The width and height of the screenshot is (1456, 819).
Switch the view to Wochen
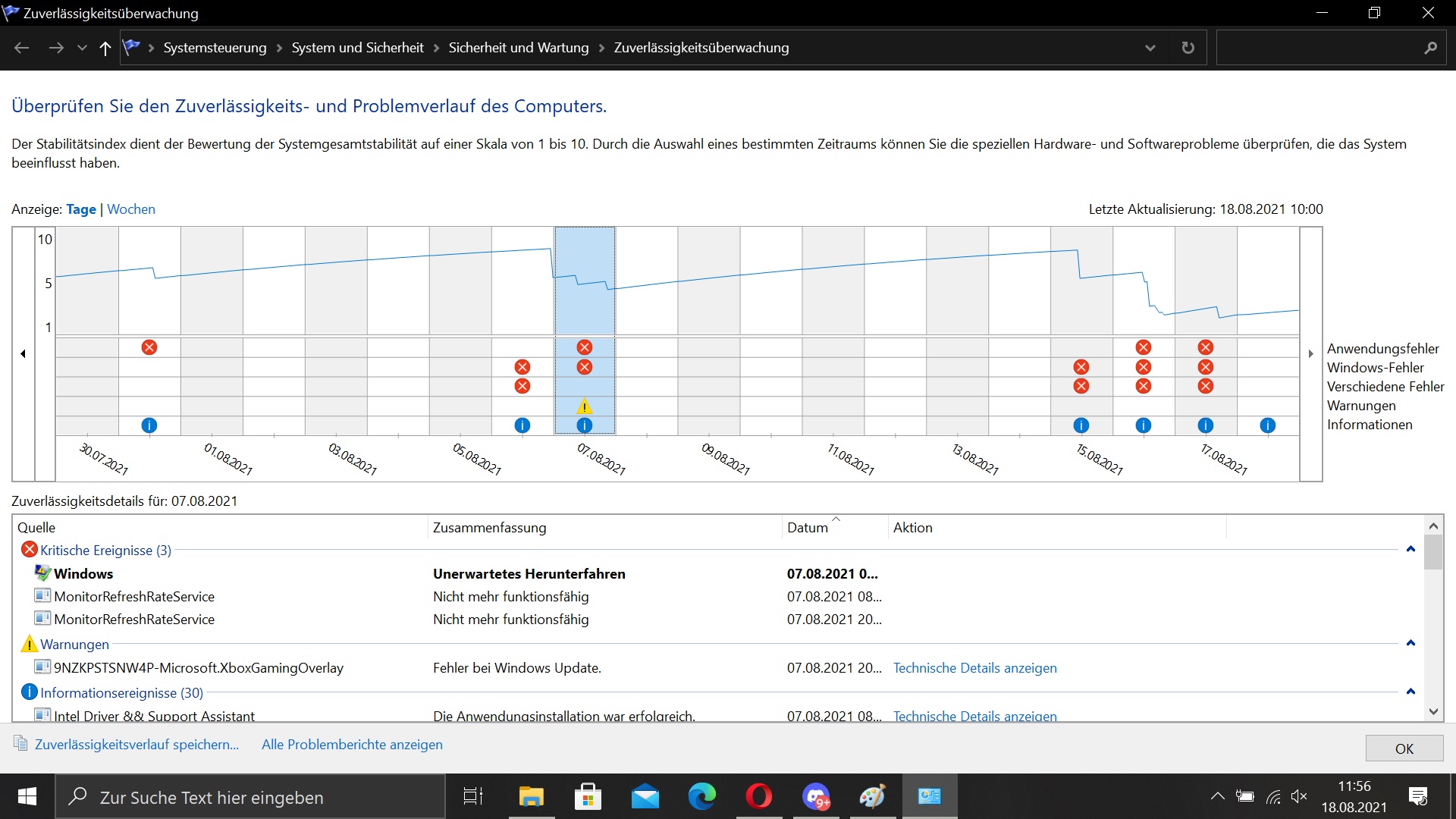coord(131,209)
